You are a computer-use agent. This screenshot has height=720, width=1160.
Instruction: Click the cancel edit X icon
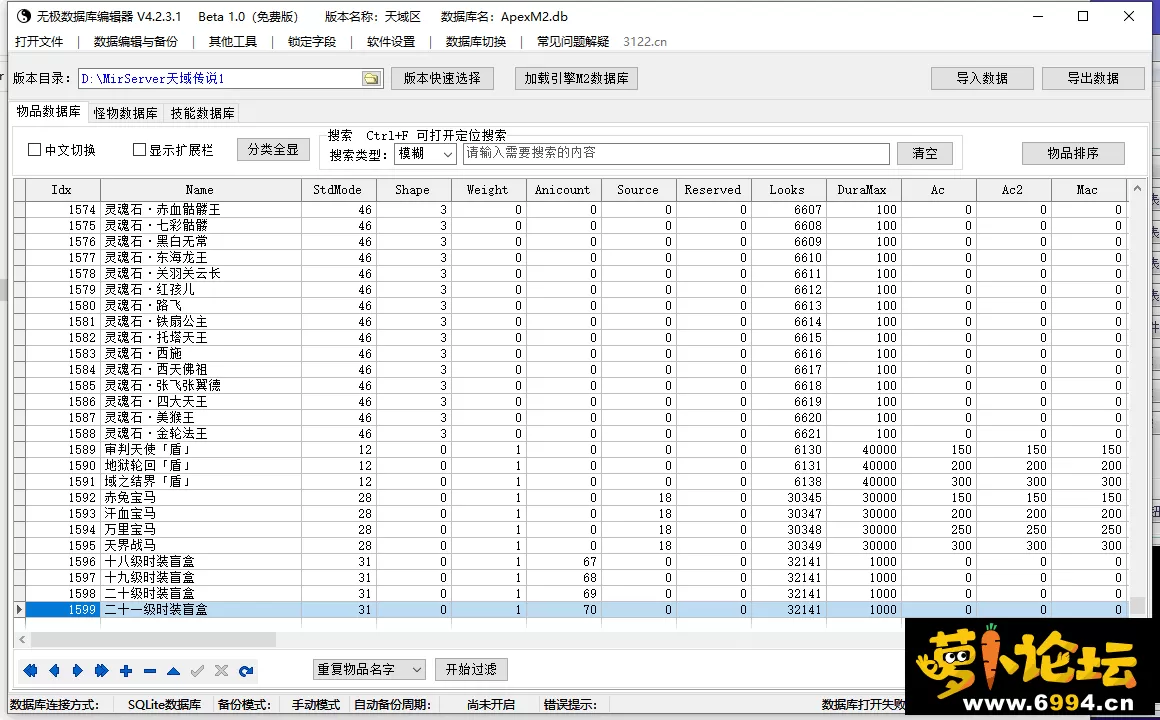pyautogui.click(x=221, y=671)
